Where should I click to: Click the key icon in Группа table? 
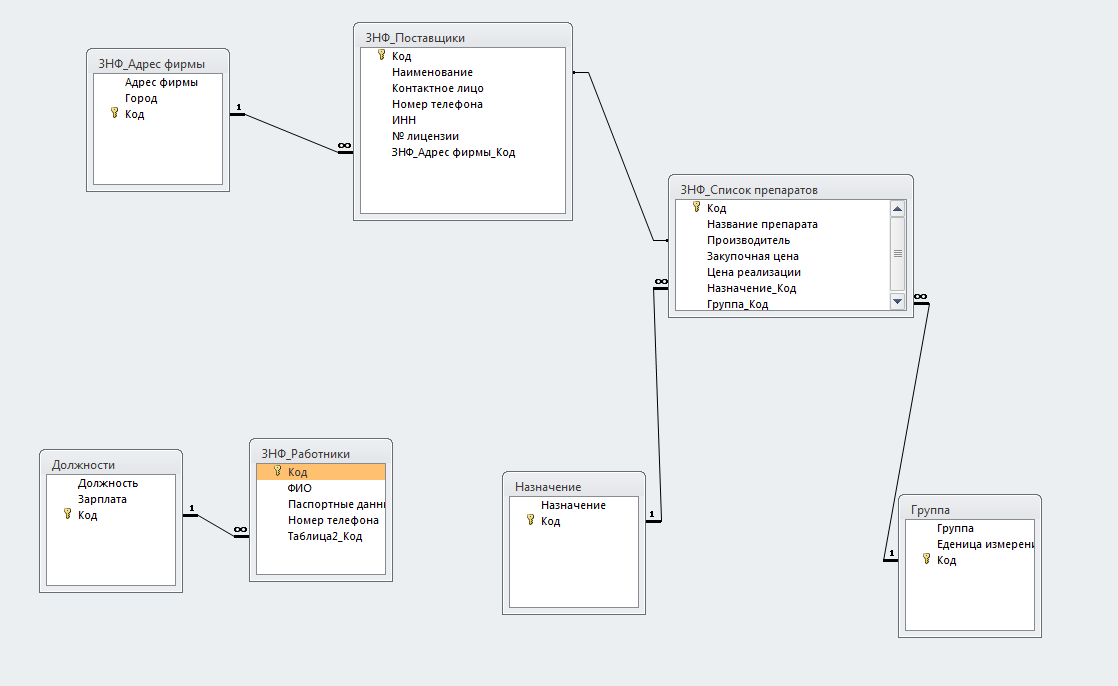[x=926, y=558]
